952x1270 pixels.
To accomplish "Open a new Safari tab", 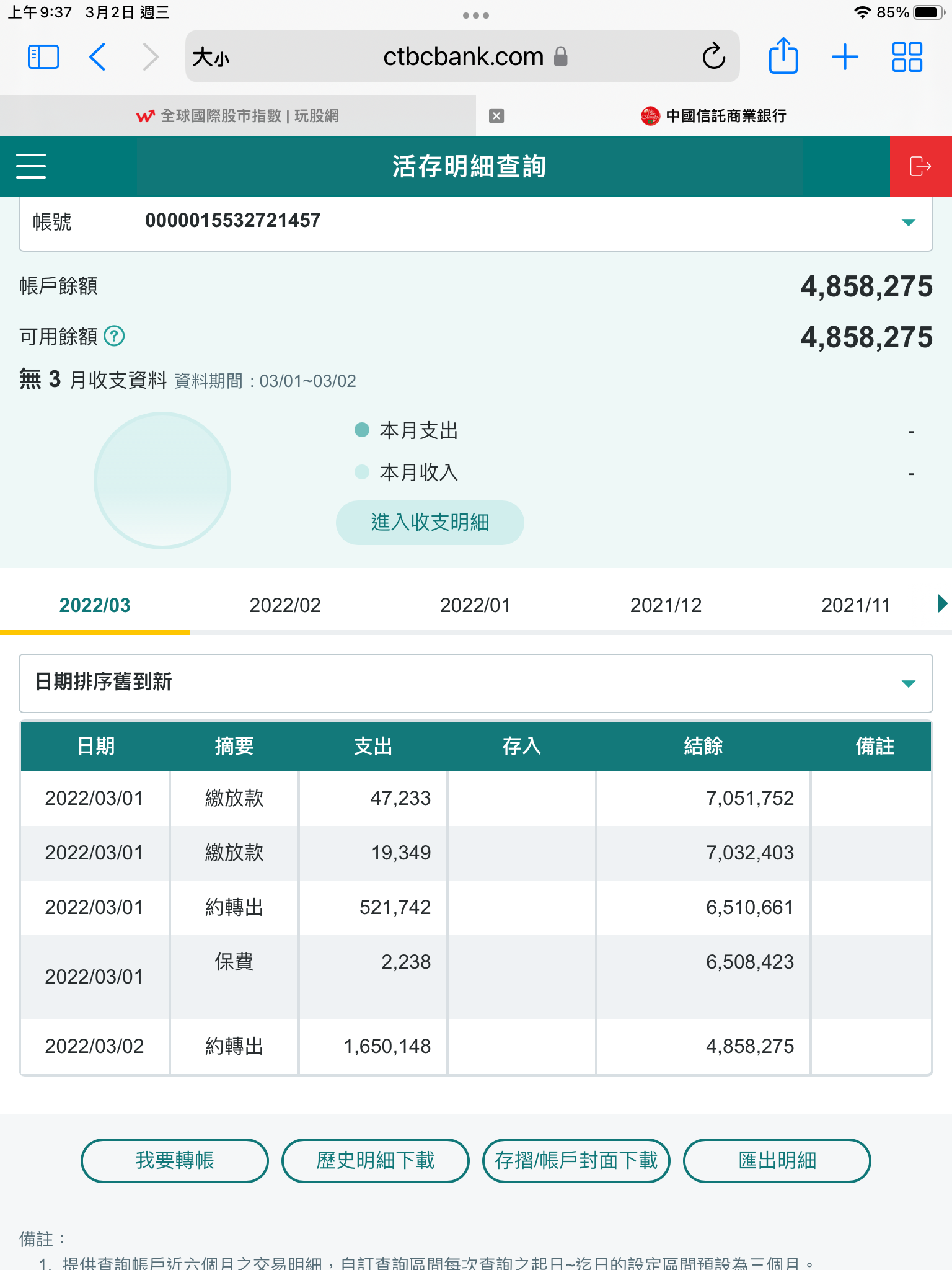I will 845,57.
